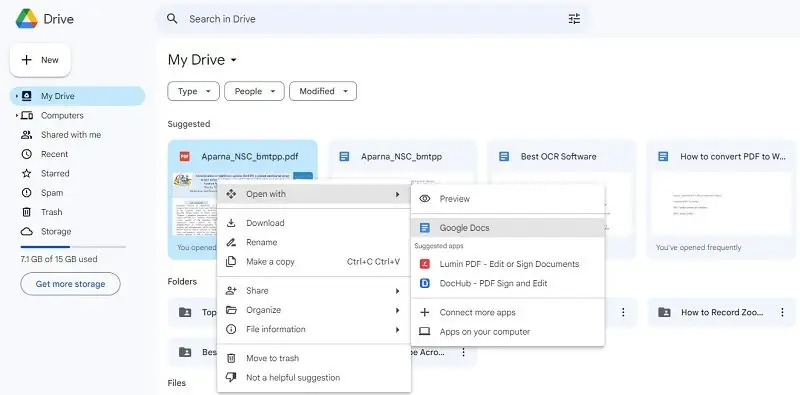
Task: Open the Type filter dropdown
Action: [x=193, y=91]
